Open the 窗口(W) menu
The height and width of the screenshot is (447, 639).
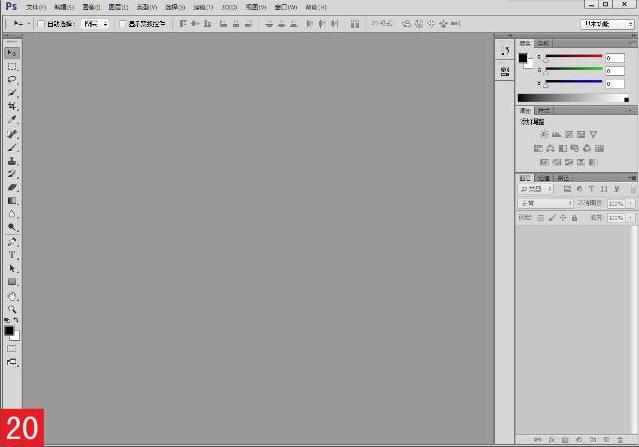(x=286, y=7)
